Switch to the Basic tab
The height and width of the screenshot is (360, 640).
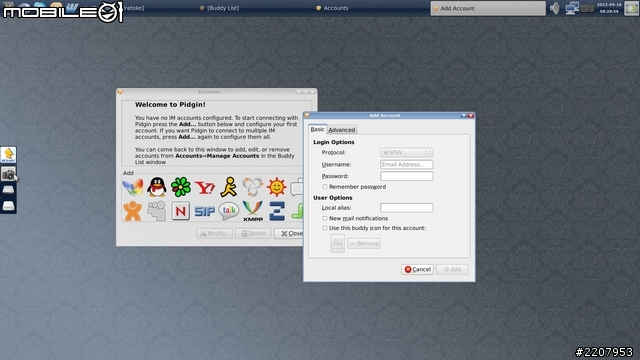coord(317,129)
